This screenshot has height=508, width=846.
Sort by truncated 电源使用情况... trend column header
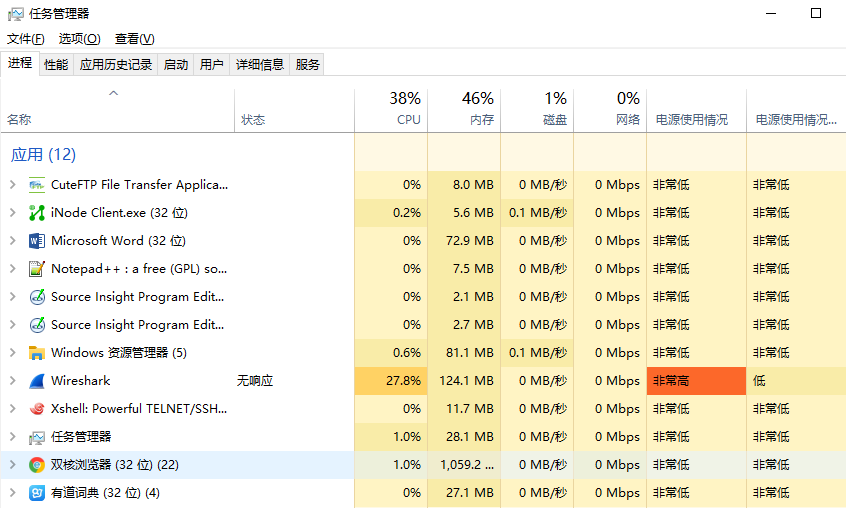point(796,111)
